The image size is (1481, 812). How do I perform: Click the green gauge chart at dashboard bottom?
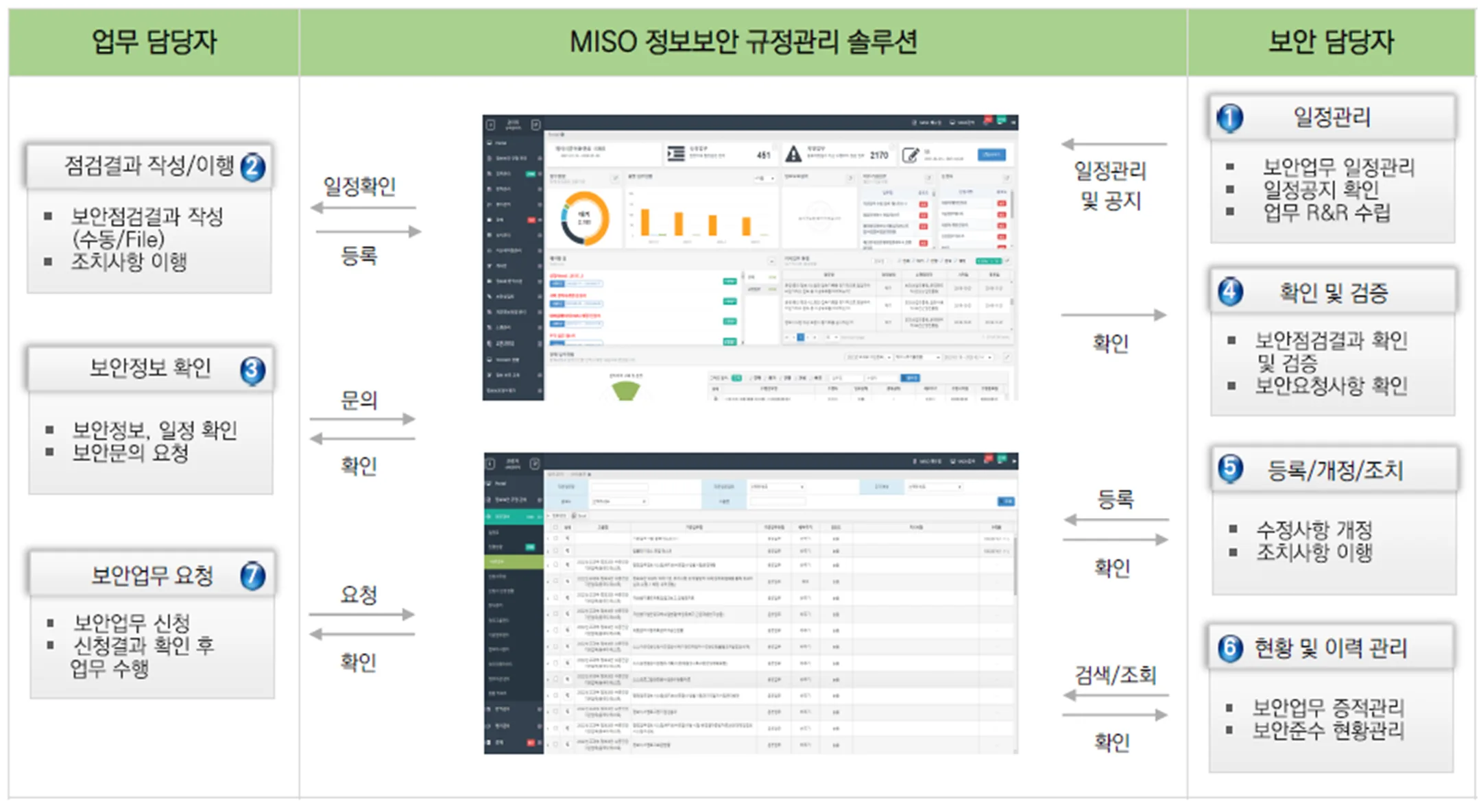[626, 391]
